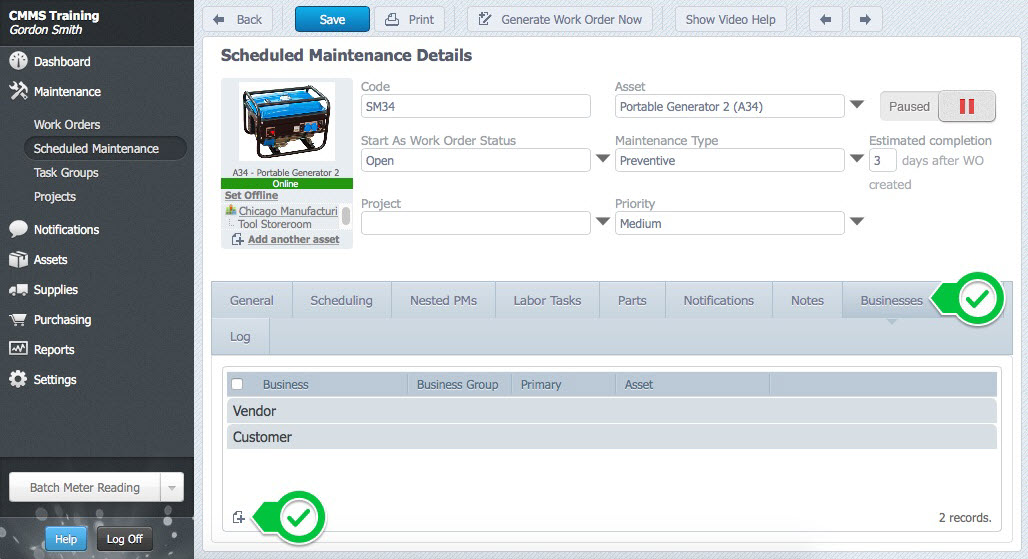Screen dimensions: 1028x559
Task: Switch to the Parts tab
Action: 632,300
